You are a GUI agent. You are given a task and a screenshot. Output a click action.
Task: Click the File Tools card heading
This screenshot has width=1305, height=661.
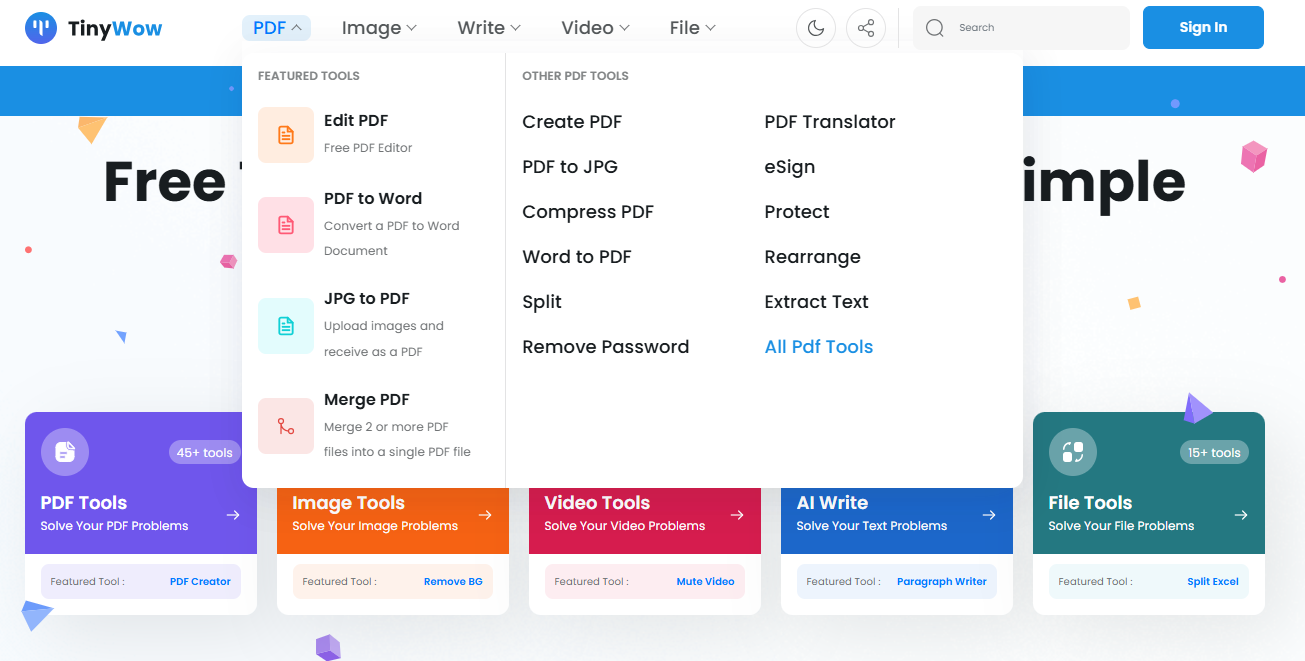(1090, 503)
